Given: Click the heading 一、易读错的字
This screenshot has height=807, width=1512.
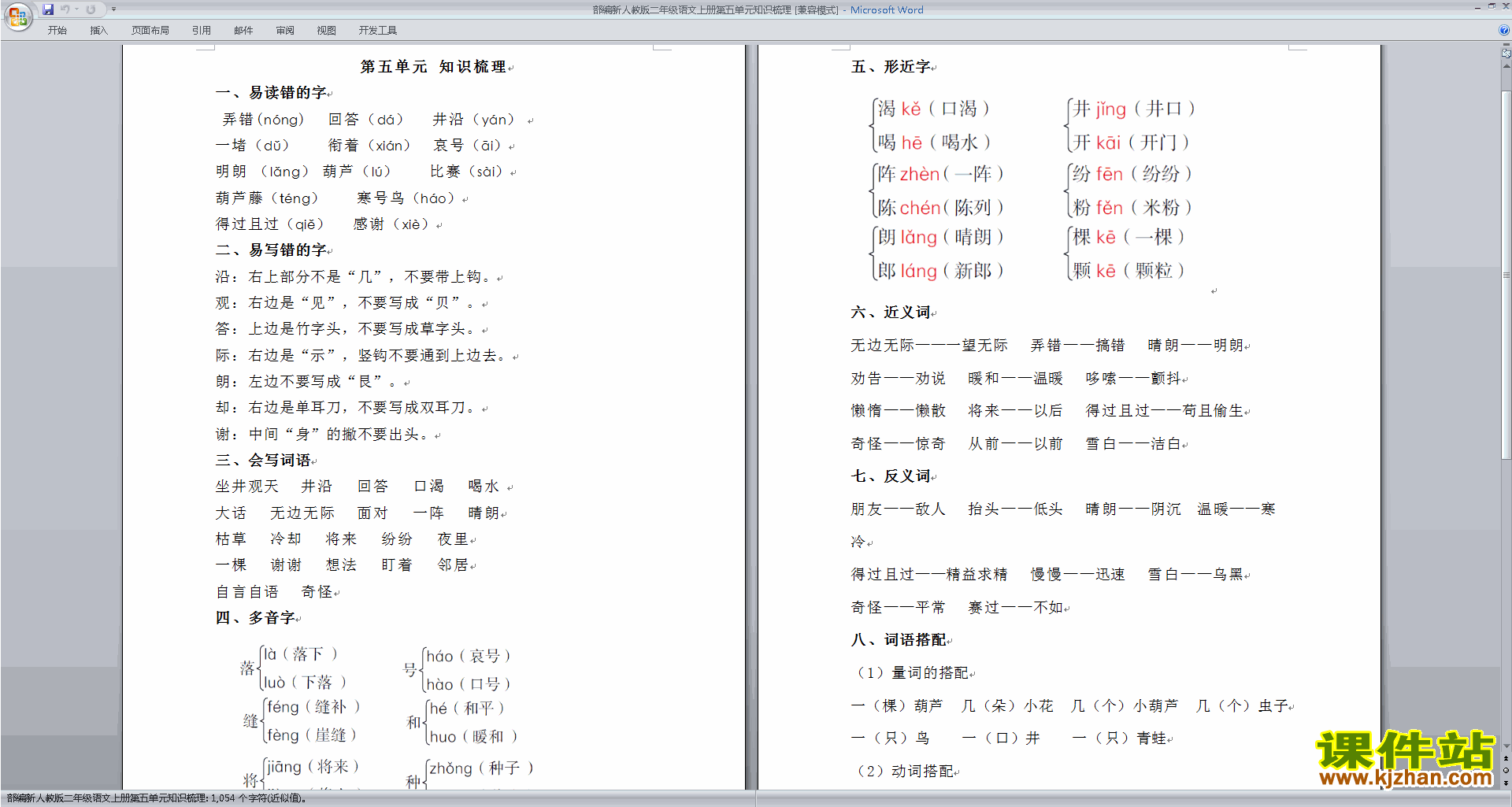Looking at the screenshot, I should [271, 93].
